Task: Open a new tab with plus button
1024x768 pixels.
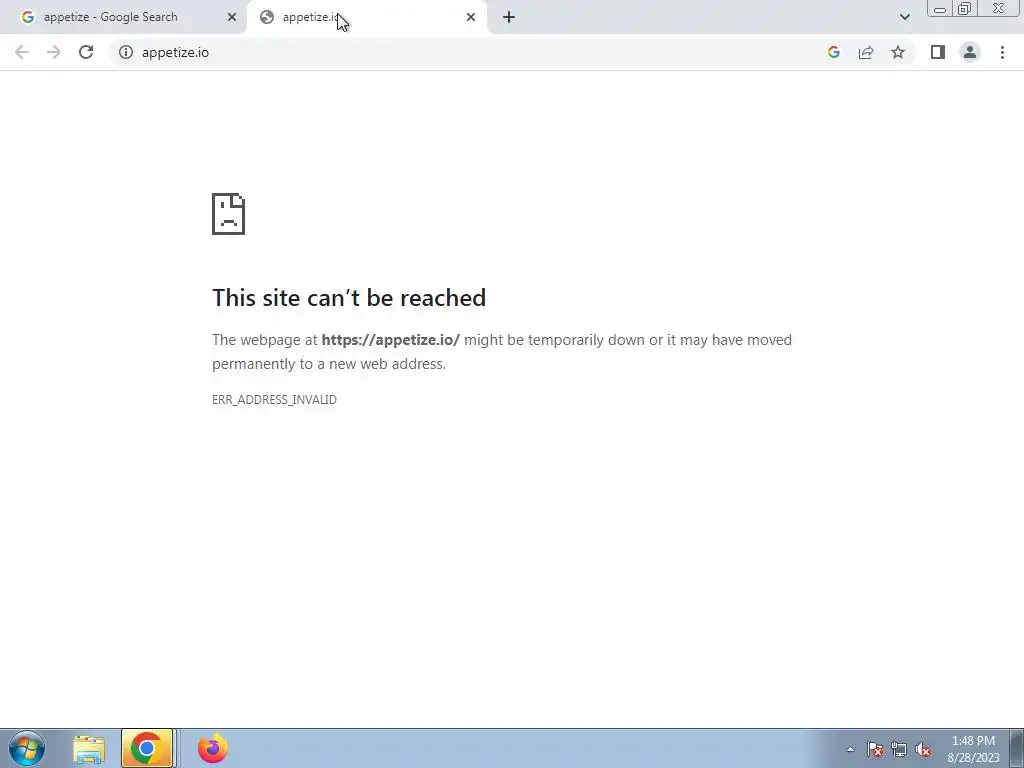Action: 509,17
